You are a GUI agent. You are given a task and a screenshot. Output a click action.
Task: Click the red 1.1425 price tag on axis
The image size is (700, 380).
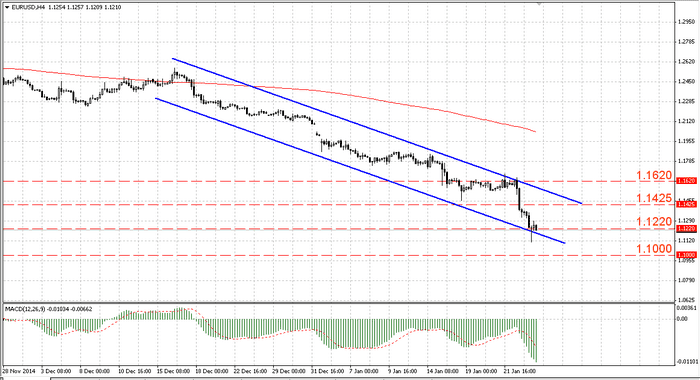(x=686, y=204)
